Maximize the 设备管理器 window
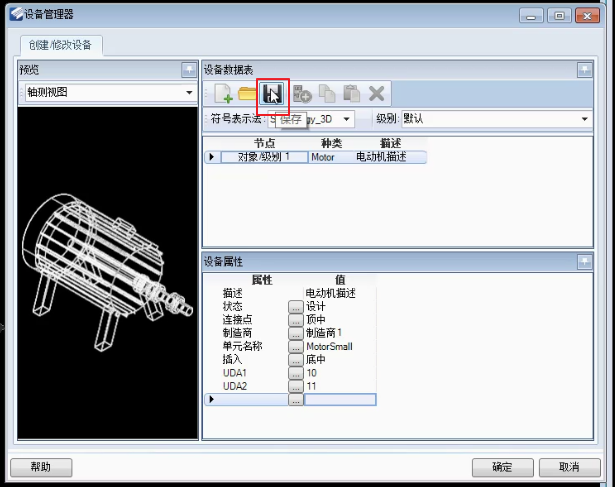Screen dimensions: 615x487 (x=559, y=16)
